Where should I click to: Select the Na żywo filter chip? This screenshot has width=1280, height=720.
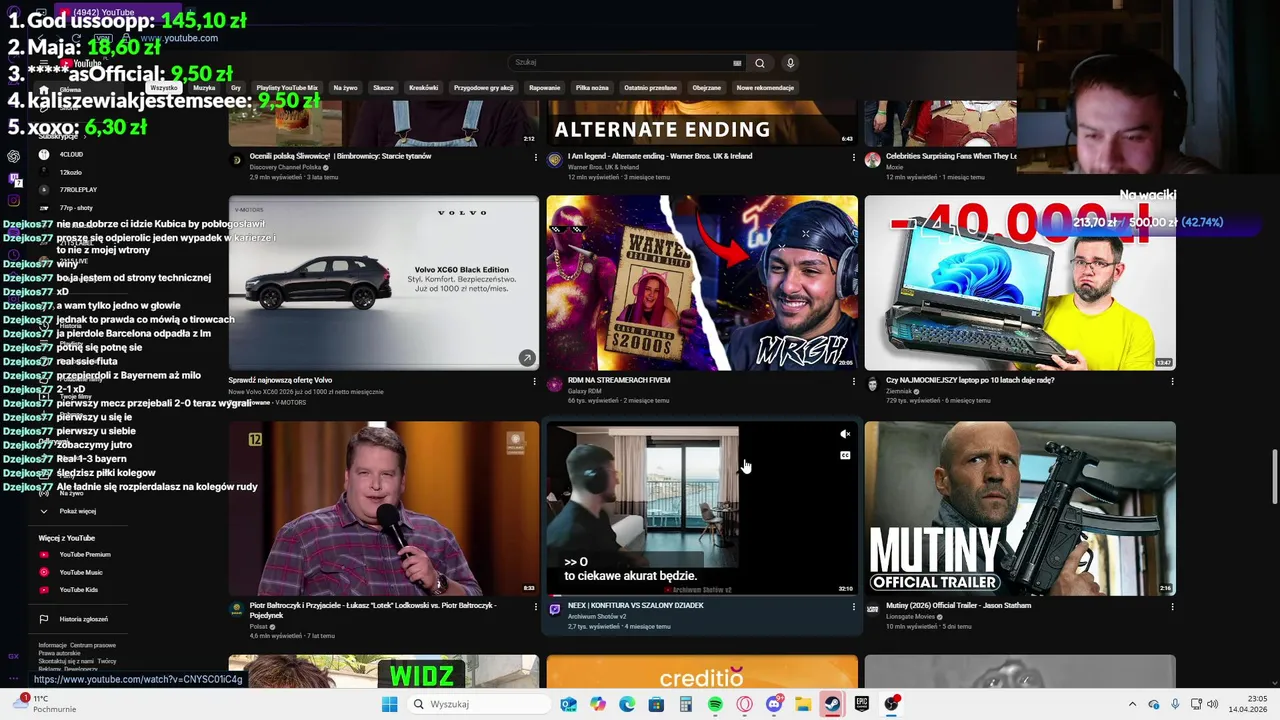tap(345, 88)
